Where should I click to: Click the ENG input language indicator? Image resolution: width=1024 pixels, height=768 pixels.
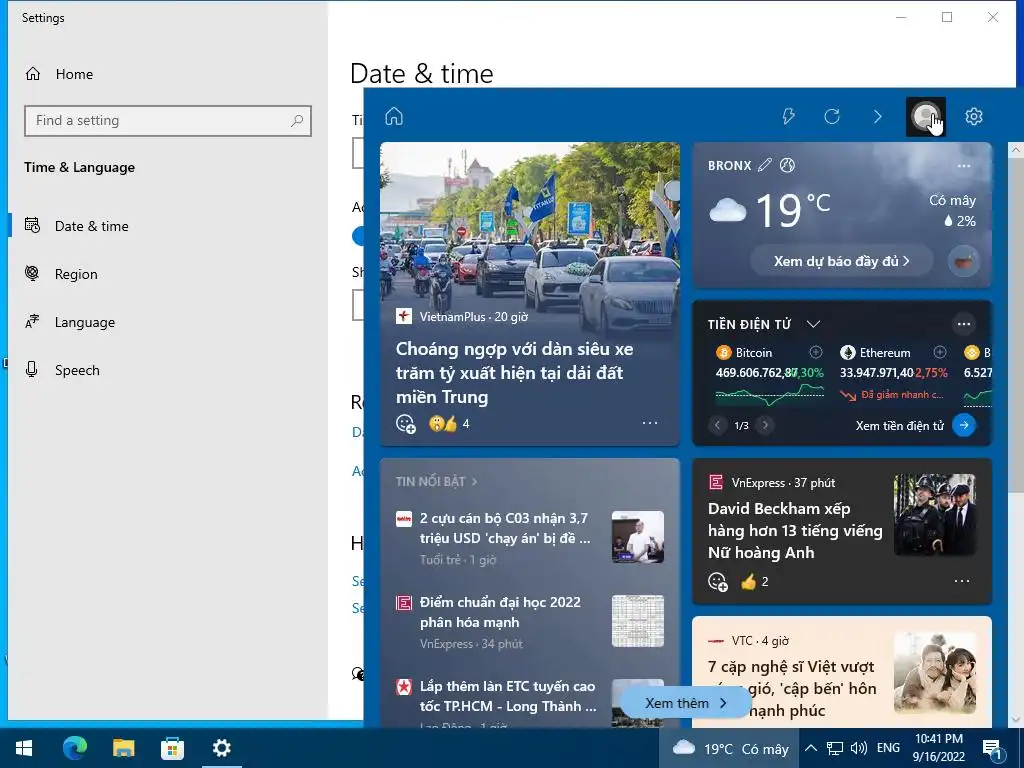coord(888,748)
